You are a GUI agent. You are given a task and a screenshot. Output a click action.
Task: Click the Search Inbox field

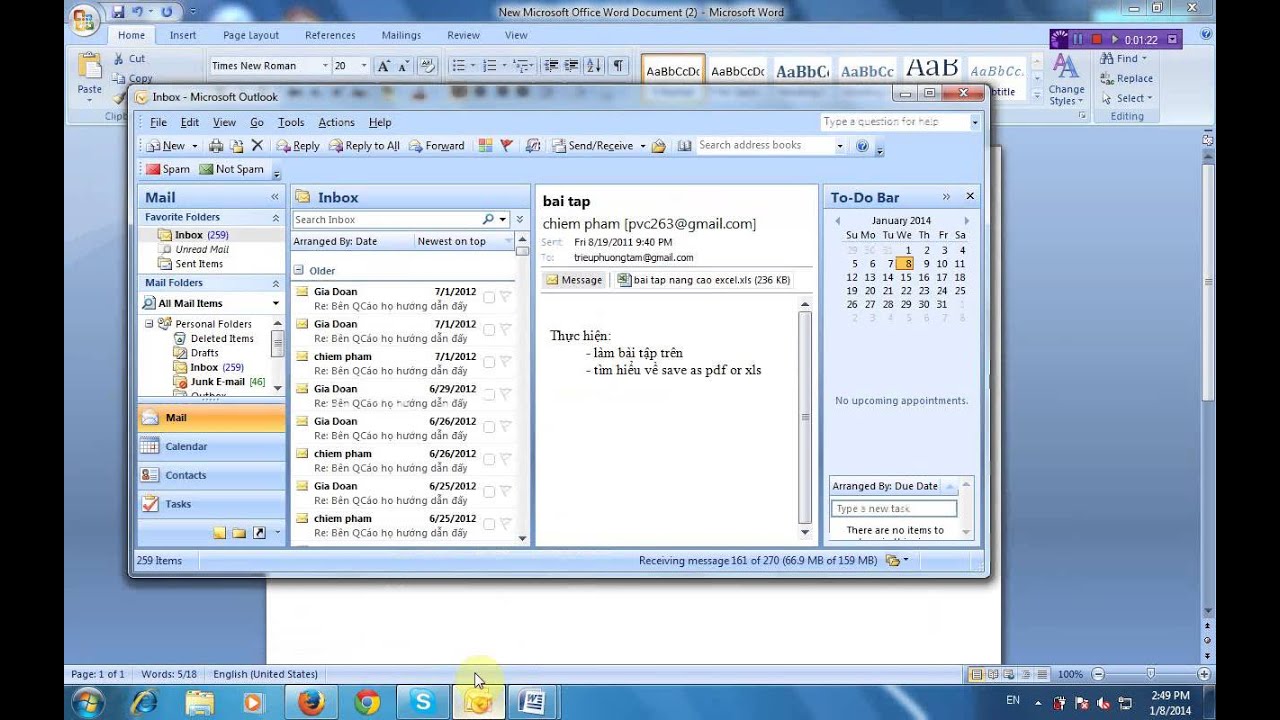387,219
